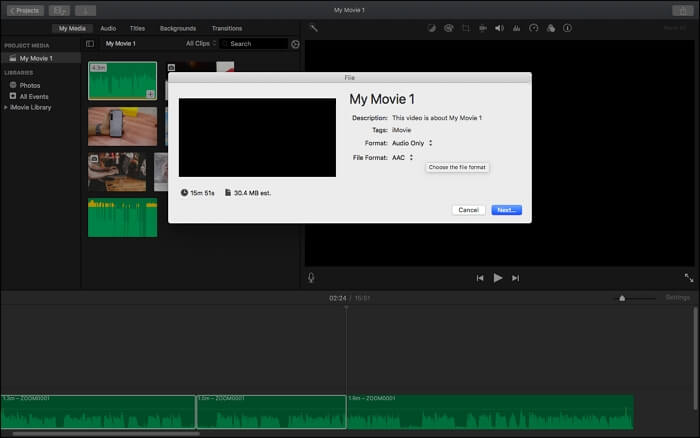700x438 pixels.
Task: Open the File Format AAC dropdown
Action: (402, 157)
